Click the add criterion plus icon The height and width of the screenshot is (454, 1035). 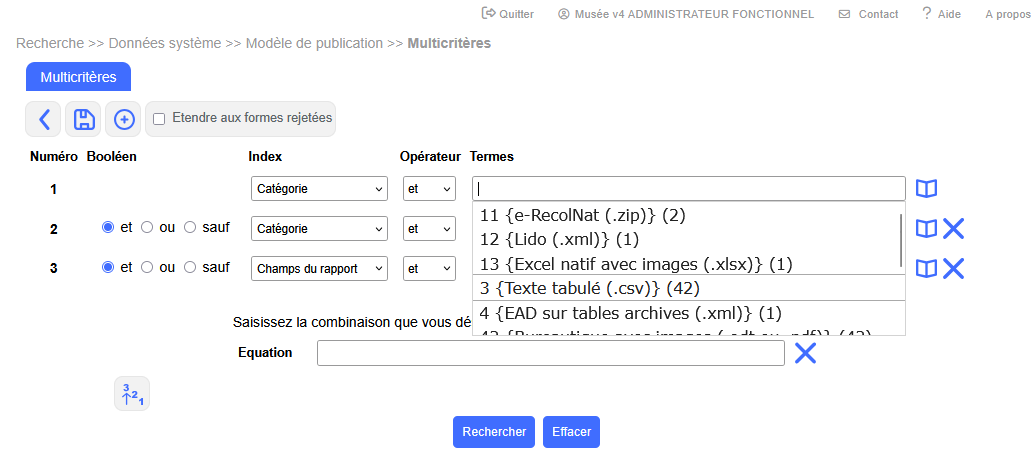coord(124,120)
